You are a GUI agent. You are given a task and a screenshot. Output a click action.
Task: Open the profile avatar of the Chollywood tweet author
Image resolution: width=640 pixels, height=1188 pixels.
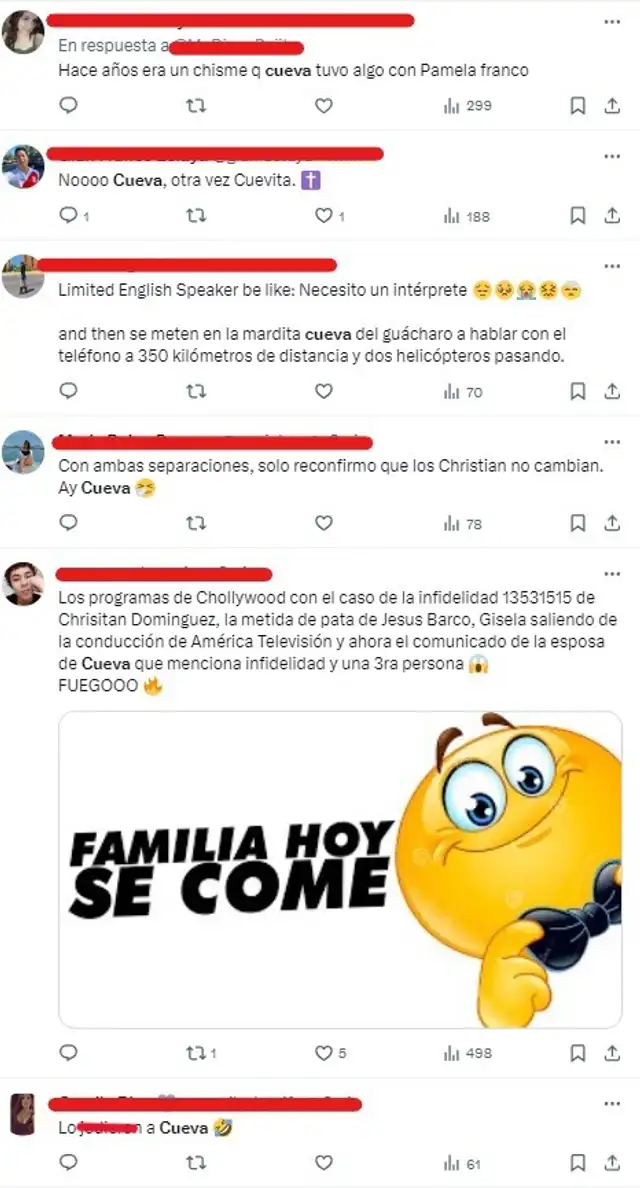[23, 583]
